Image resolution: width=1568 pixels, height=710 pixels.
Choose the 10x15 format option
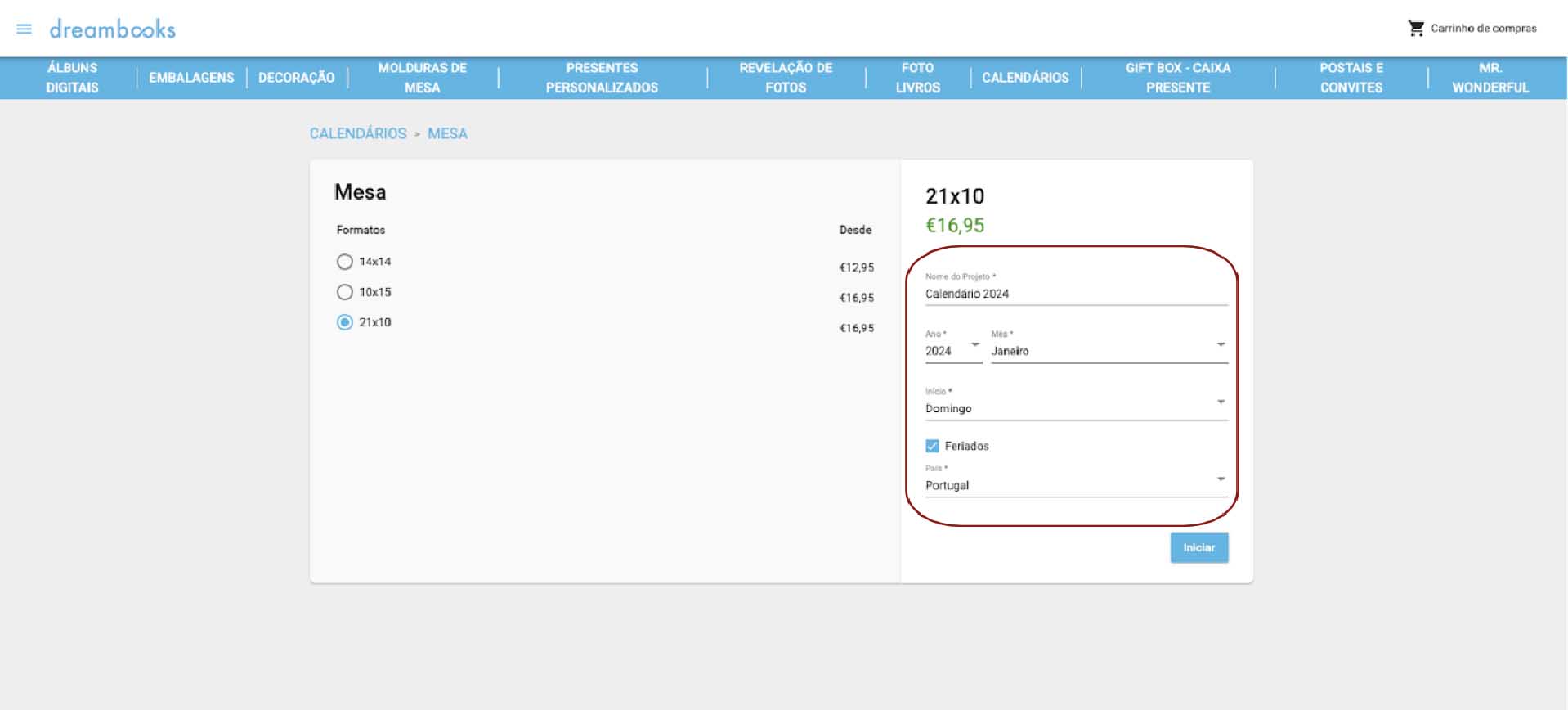pos(345,292)
